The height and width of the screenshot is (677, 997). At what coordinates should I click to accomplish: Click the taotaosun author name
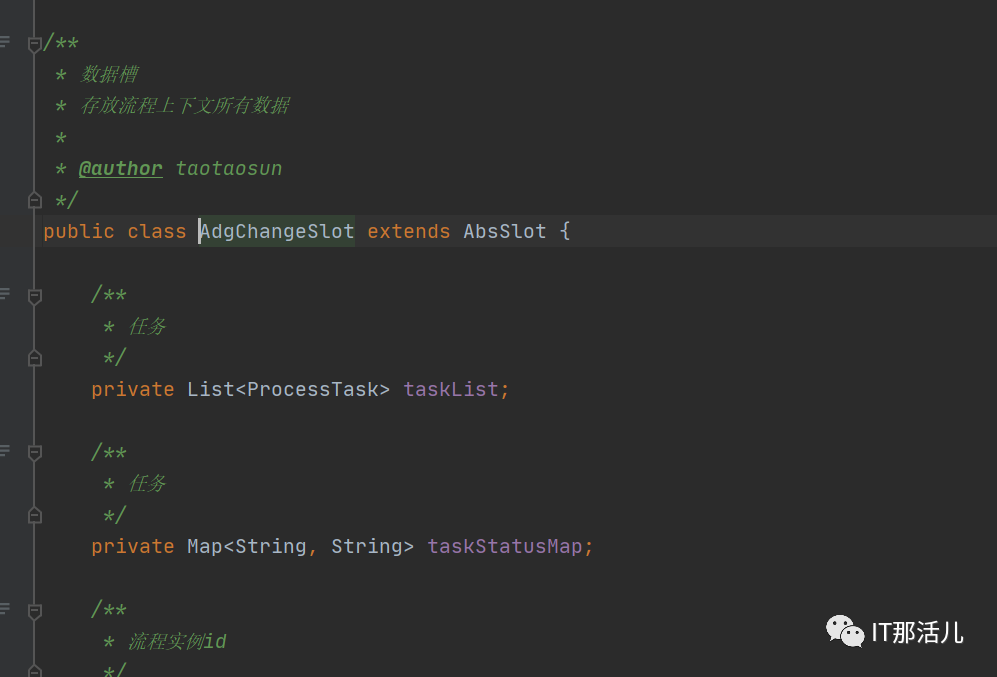point(229,168)
